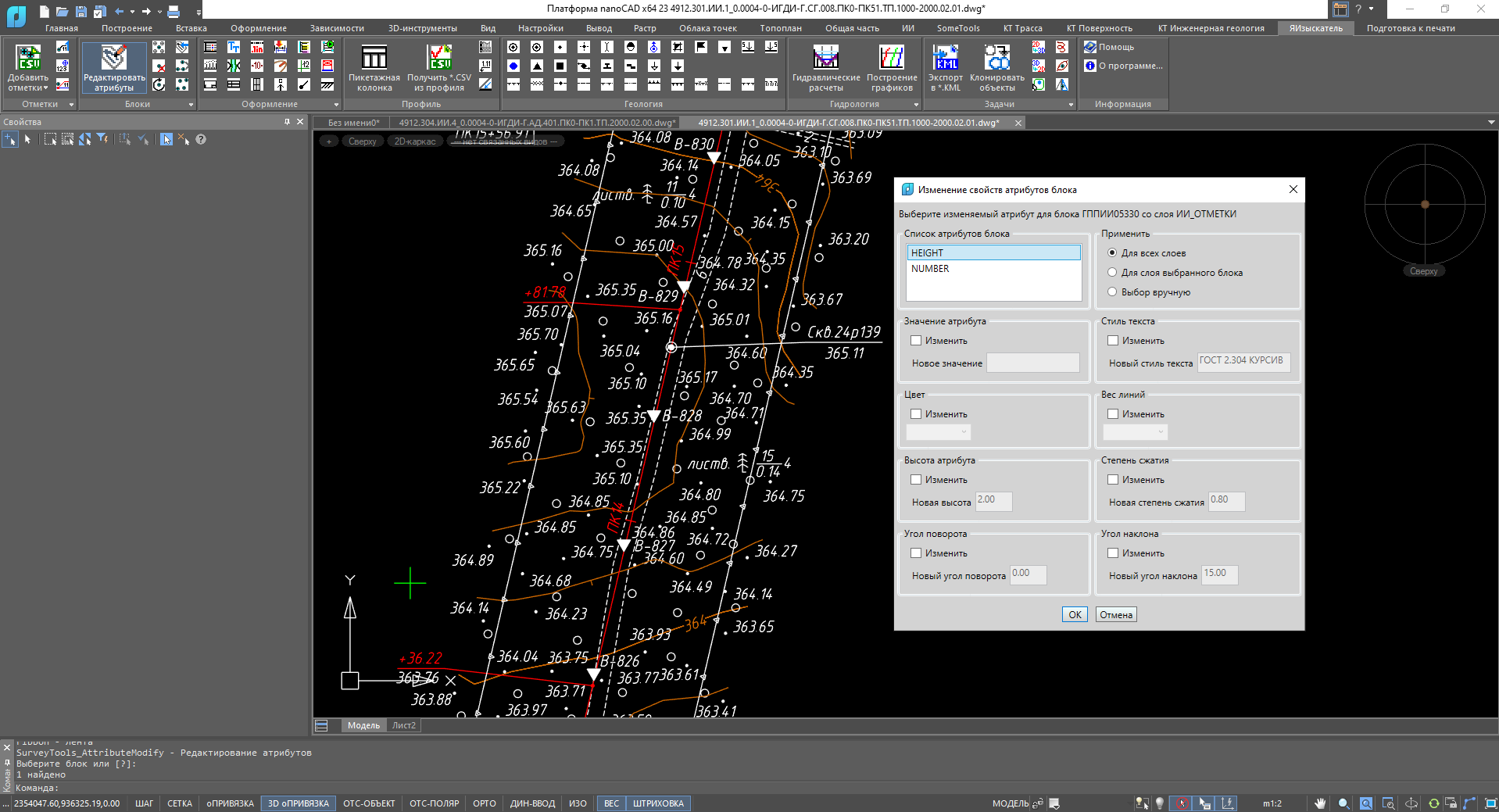Click the Экспорт в *.KML icon
1499x812 pixels.
(x=946, y=68)
